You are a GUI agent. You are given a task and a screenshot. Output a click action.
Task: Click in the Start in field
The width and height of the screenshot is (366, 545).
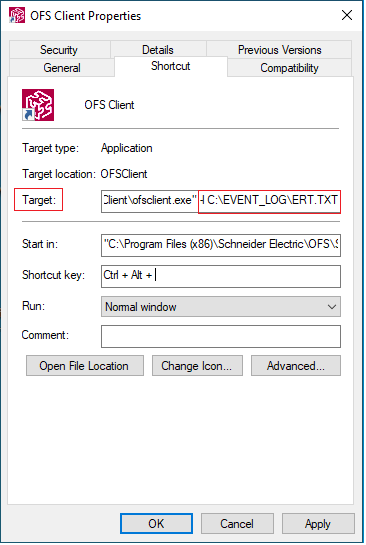coord(221,245)
